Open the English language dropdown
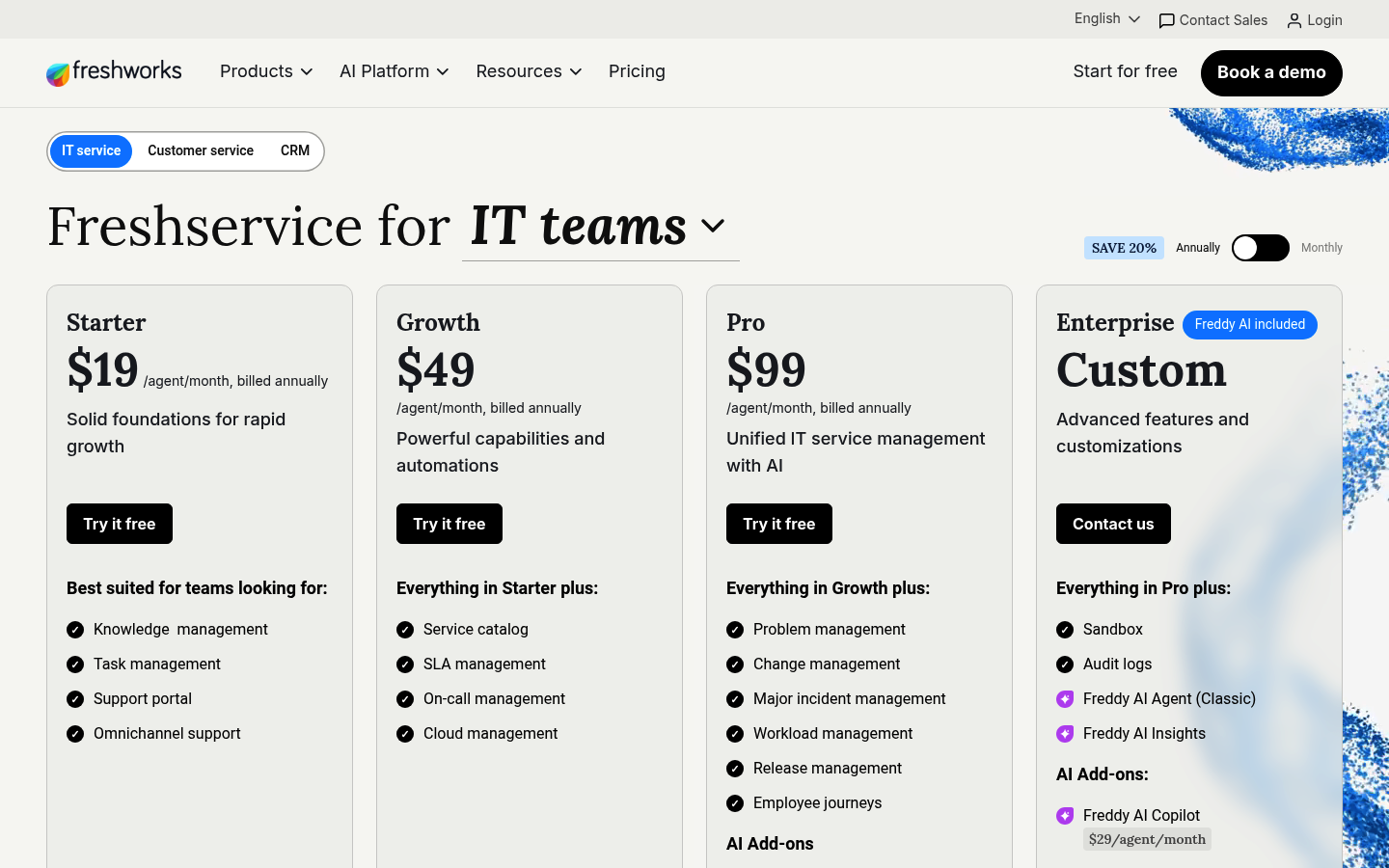The image size is (1389, 868). point(1107,18)
